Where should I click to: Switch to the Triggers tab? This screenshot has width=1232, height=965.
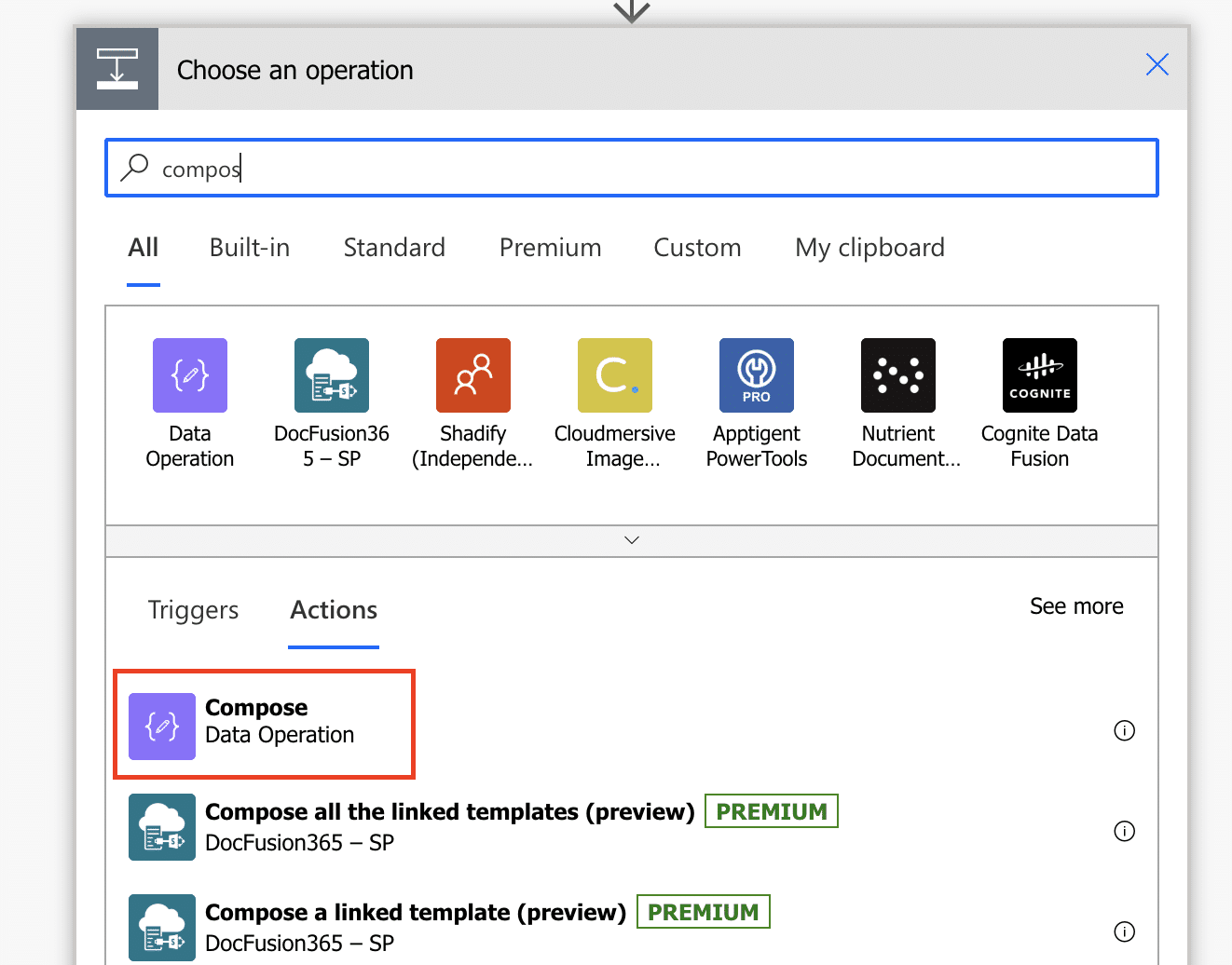(193, 610)
